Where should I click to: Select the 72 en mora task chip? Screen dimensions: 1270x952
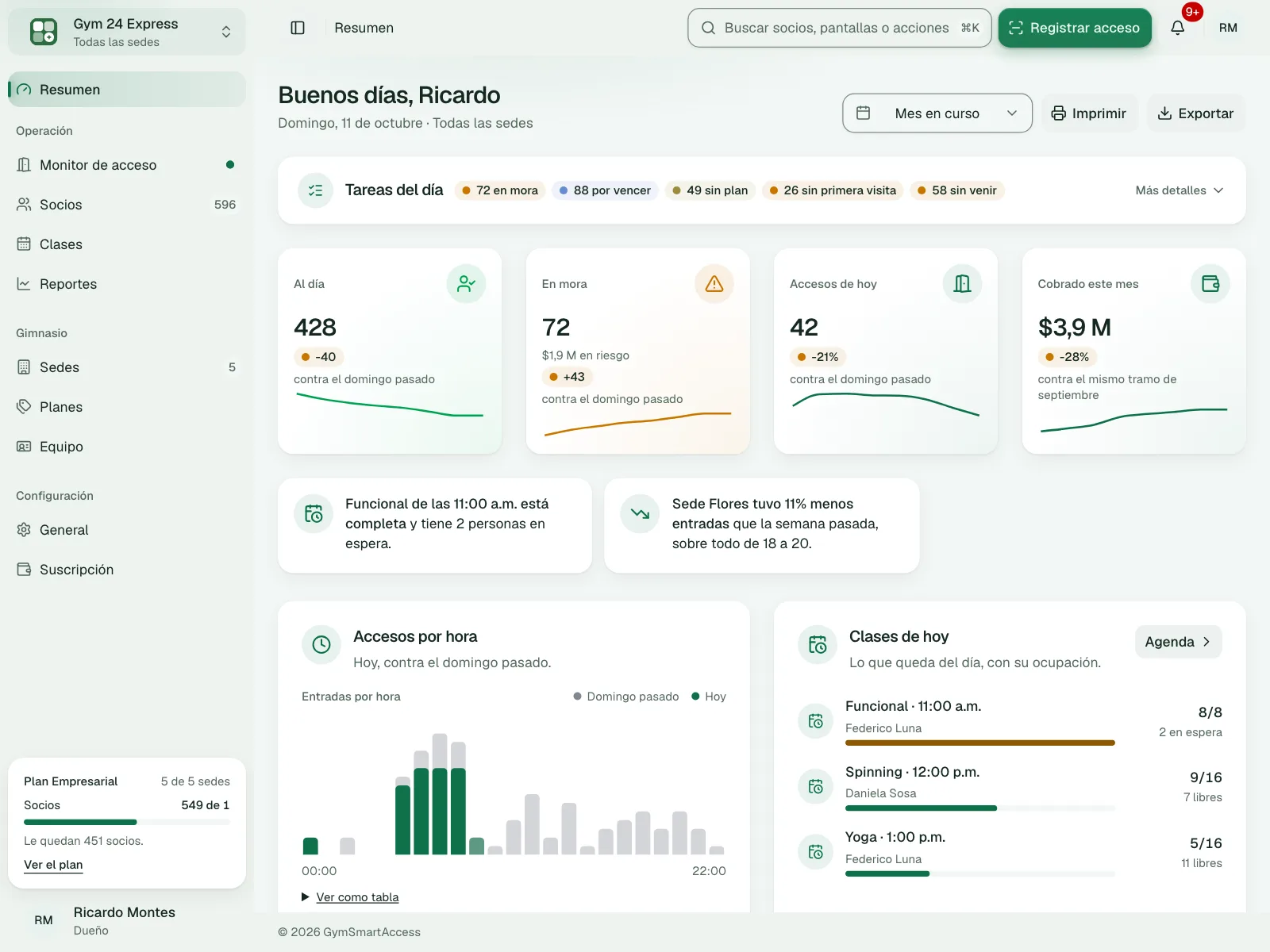[x=500, y=190]
